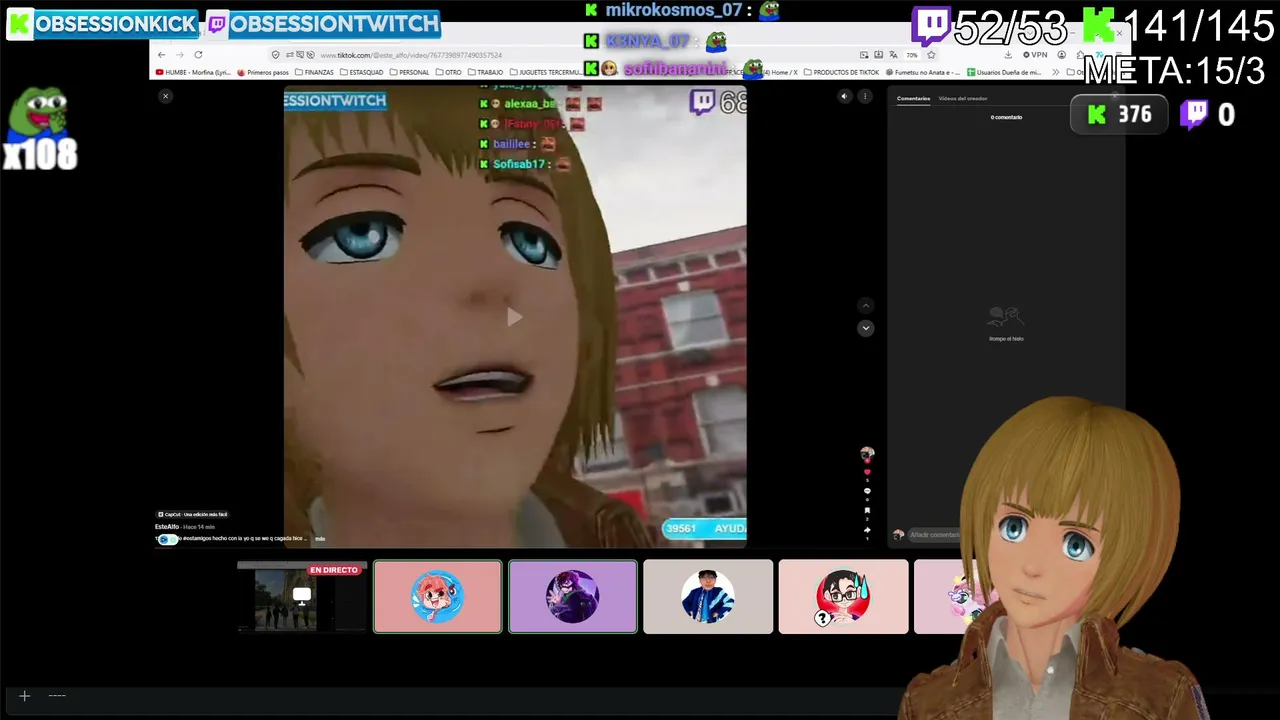
Task: Open the Fumetsu no Anata e bookmark
Action: tap(922, 72)
